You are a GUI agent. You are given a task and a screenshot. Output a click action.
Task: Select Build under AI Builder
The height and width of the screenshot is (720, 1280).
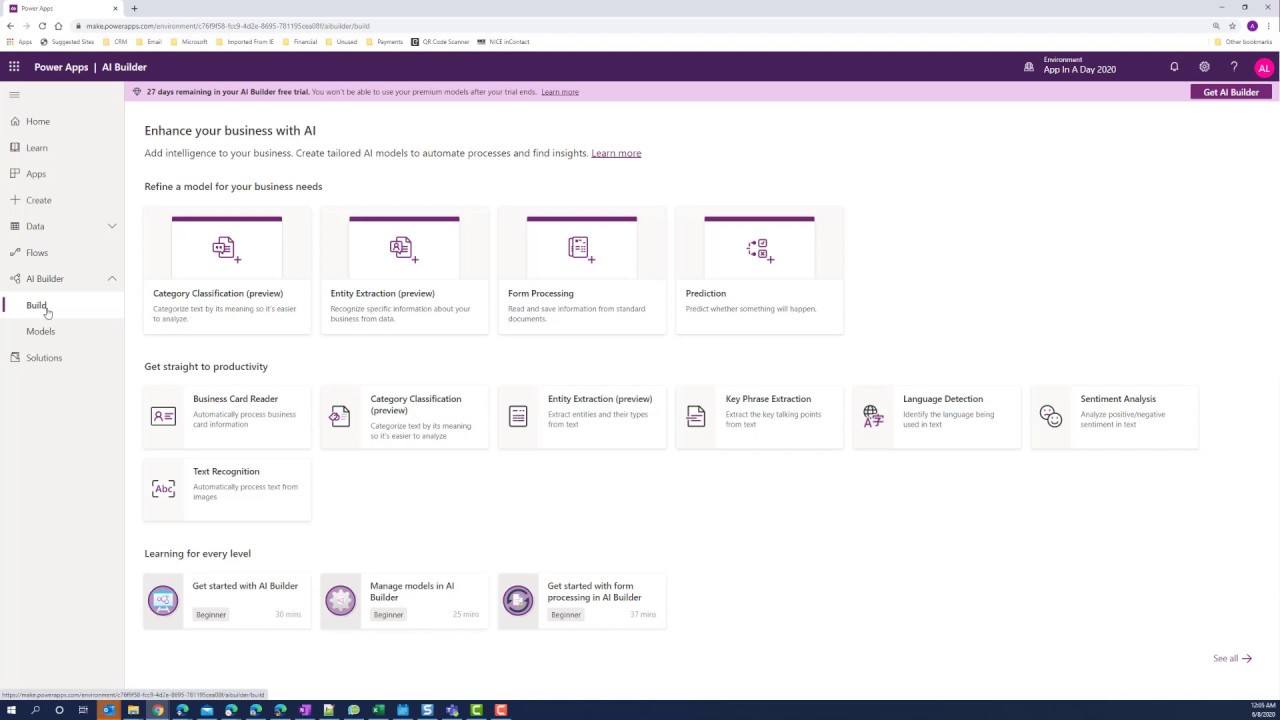pyautogui.click(x=36, y=305)
